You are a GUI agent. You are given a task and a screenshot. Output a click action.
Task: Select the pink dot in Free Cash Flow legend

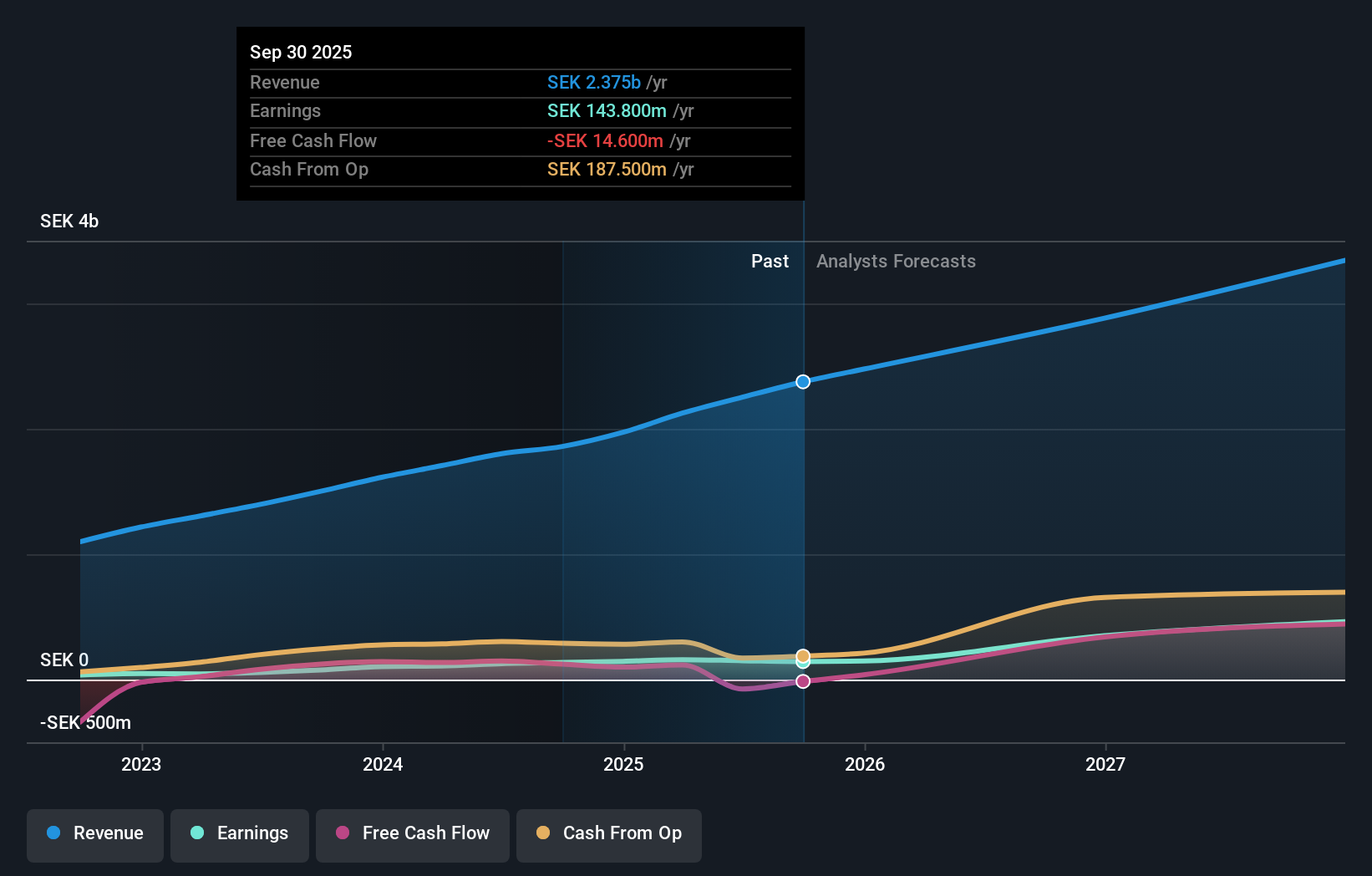[343, 833]
